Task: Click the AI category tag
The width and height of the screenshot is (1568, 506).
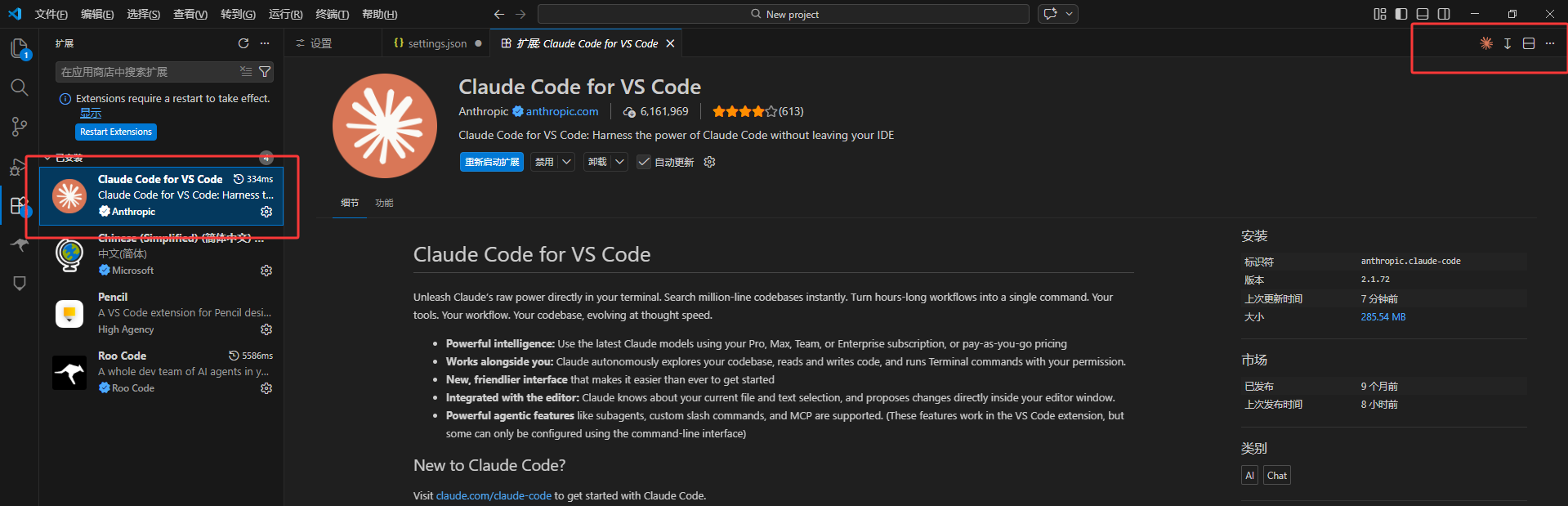Action: point(1249,475)
